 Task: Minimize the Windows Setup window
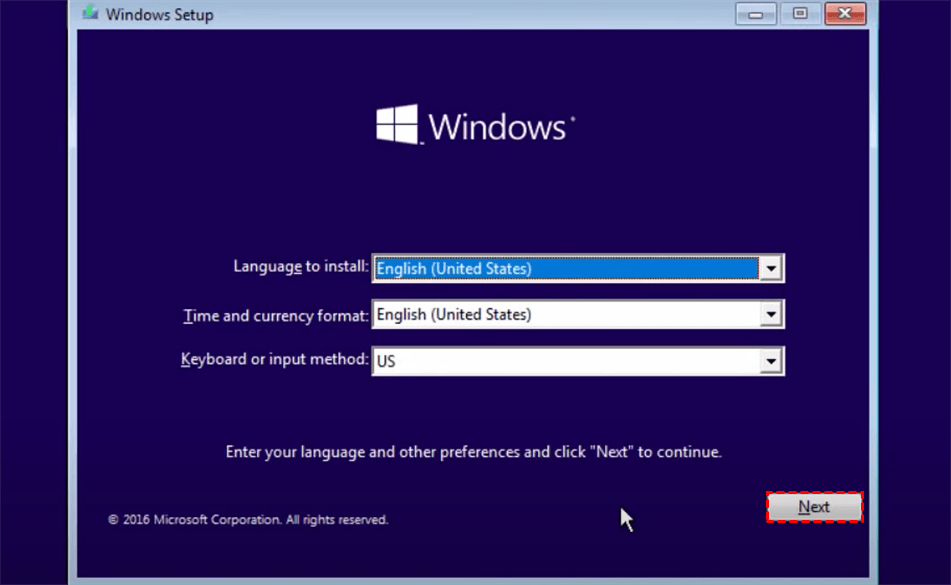[x=755, y=13]
